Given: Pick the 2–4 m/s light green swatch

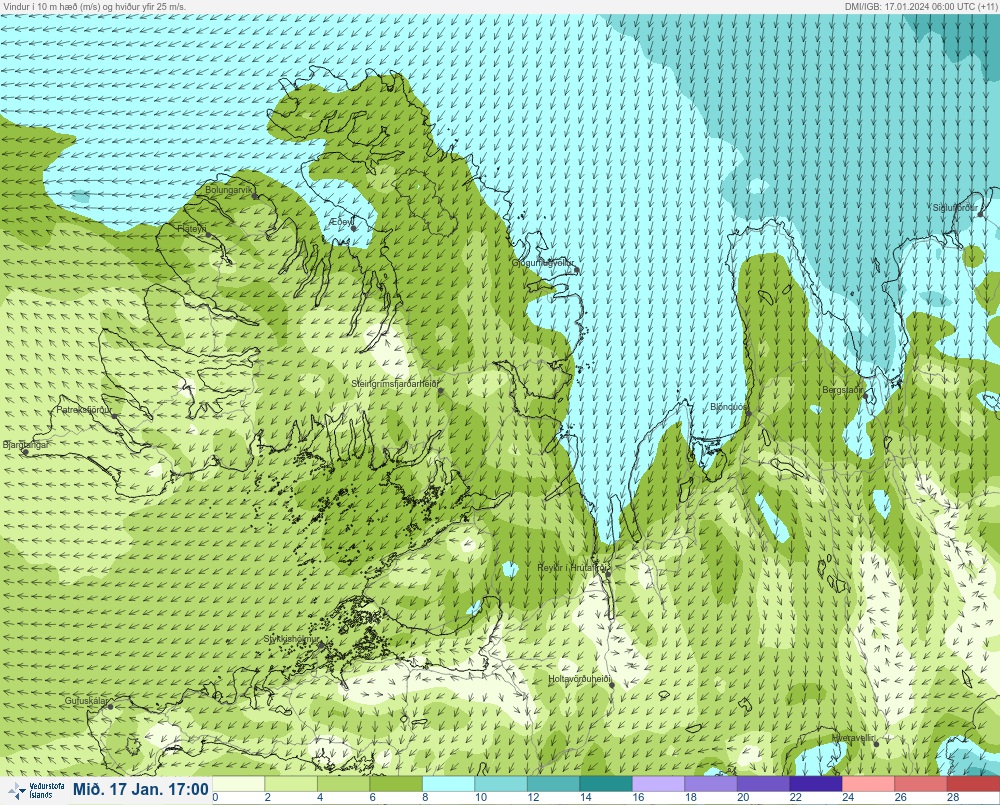Looking at the screenshot, I should click(x=291, y=783).
